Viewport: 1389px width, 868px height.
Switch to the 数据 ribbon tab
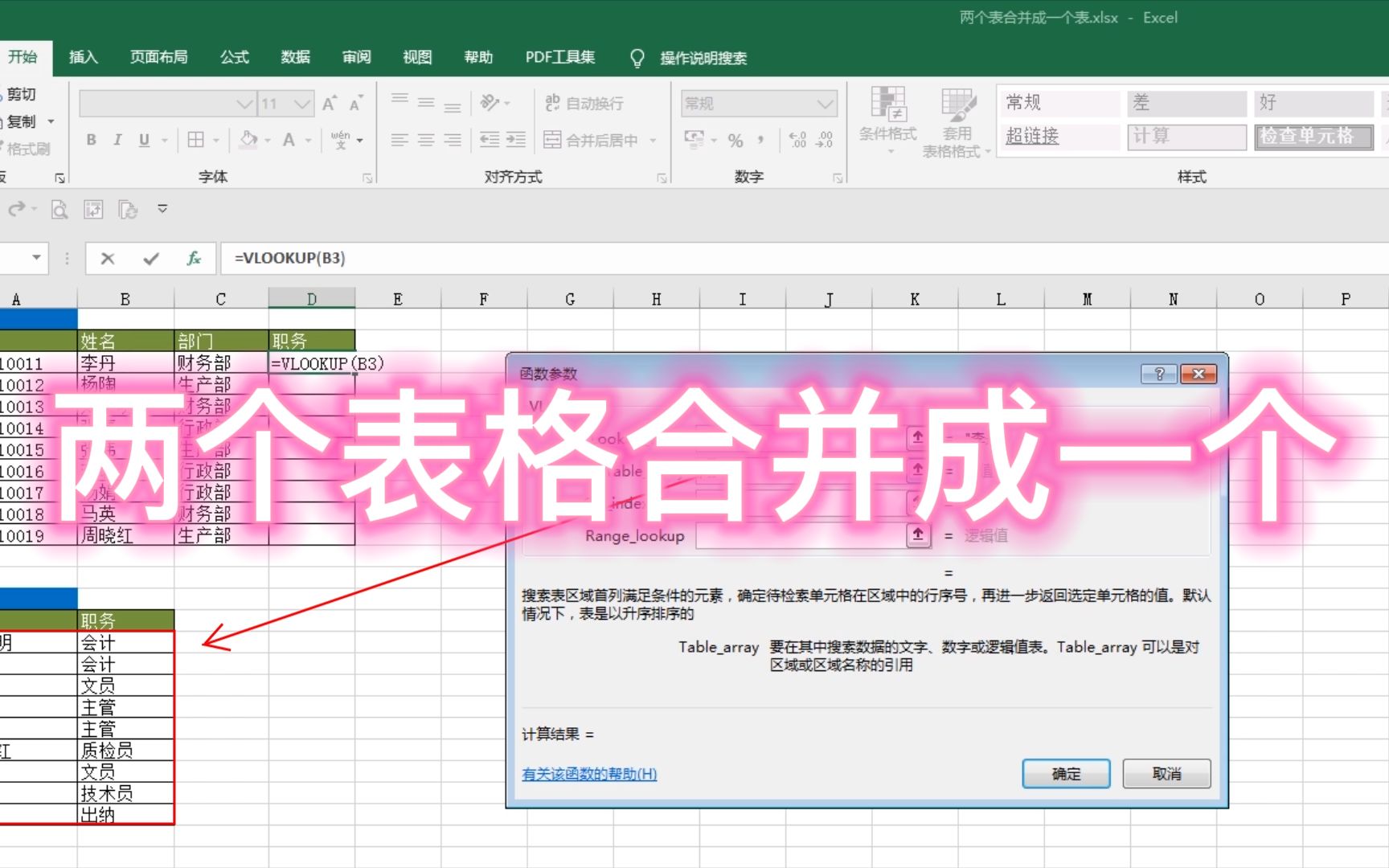tap(296, 57)
